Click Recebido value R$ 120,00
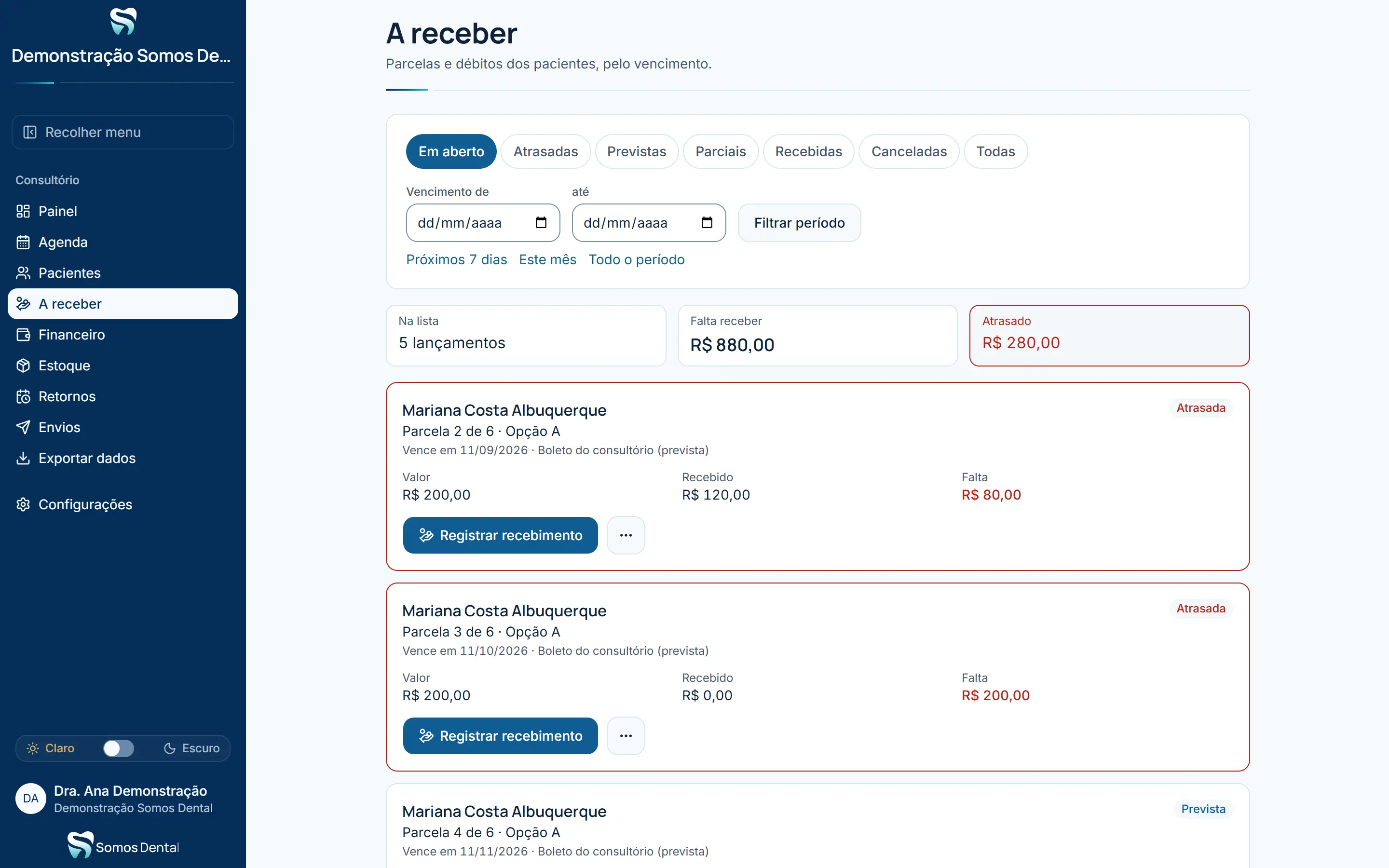This screenshot has width=1389, height=868. [x=716, y=495]
